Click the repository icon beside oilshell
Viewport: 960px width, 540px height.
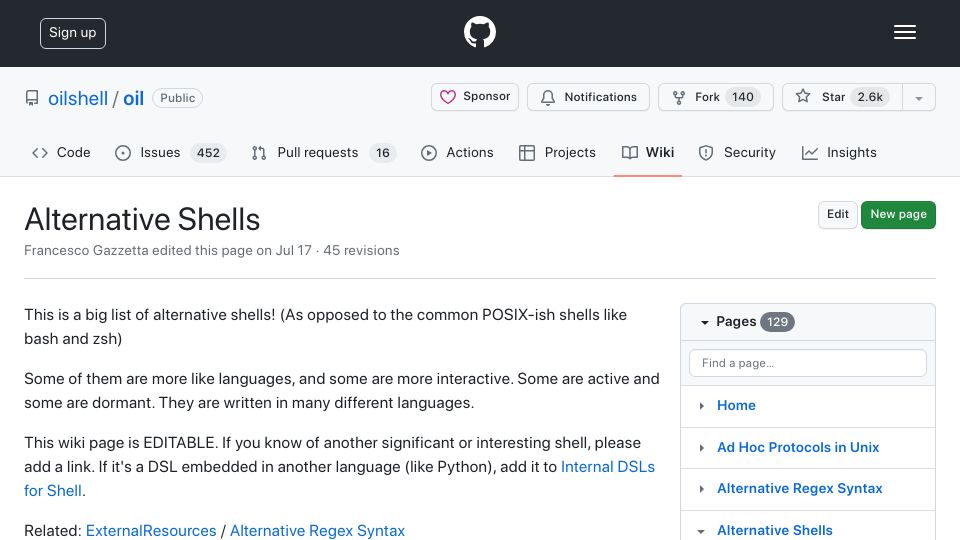pos(32,98)
